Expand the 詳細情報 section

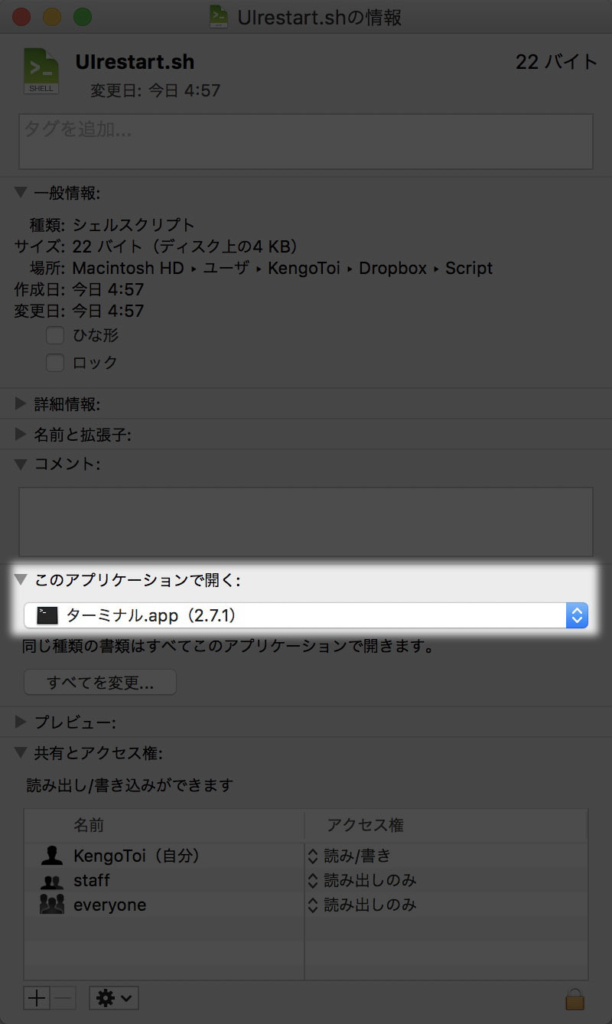click(20, 404)
